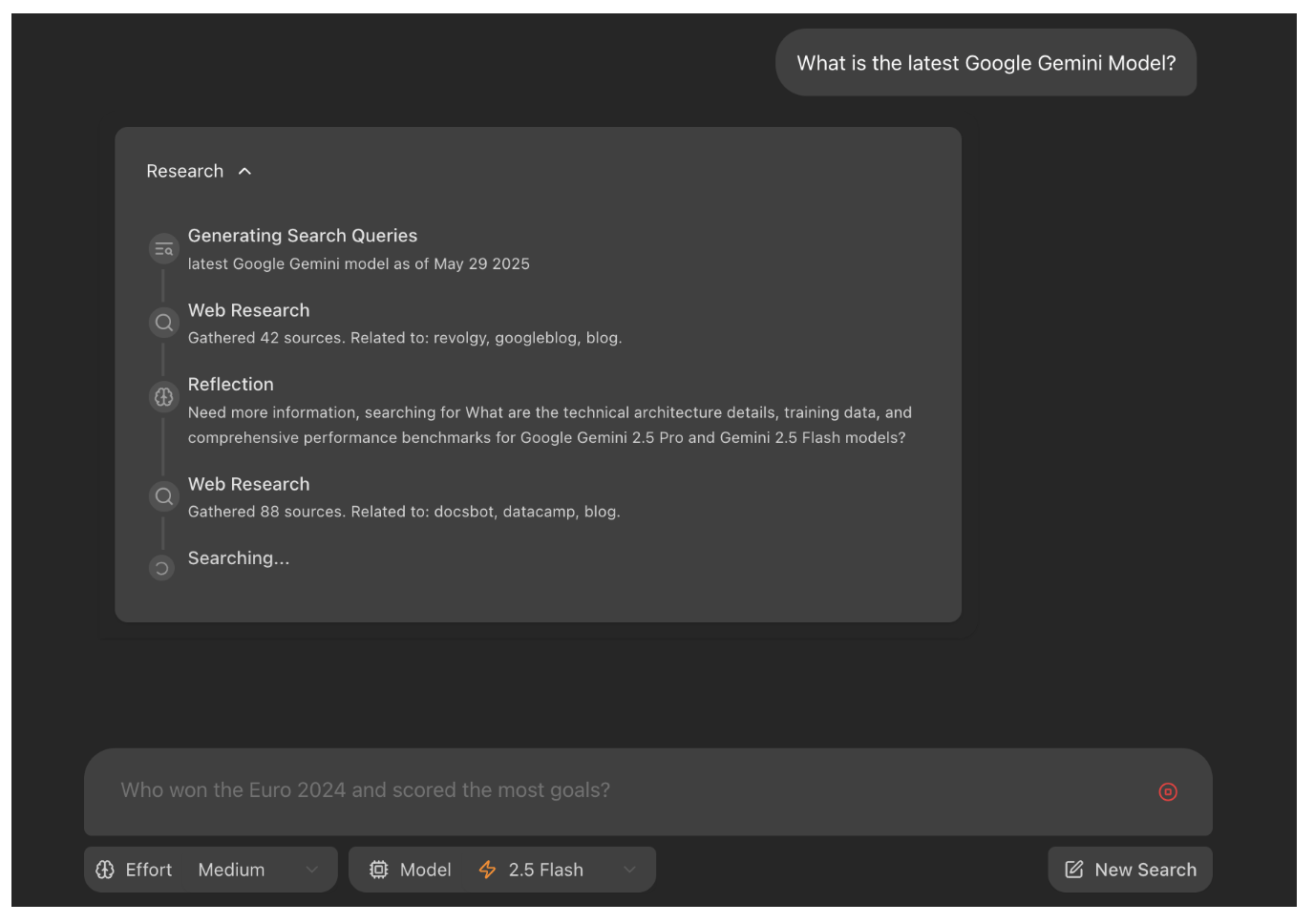1314x924 pixels.
Task: Click the Generating Search Queries step icon
Action: [x=163, y=249]
